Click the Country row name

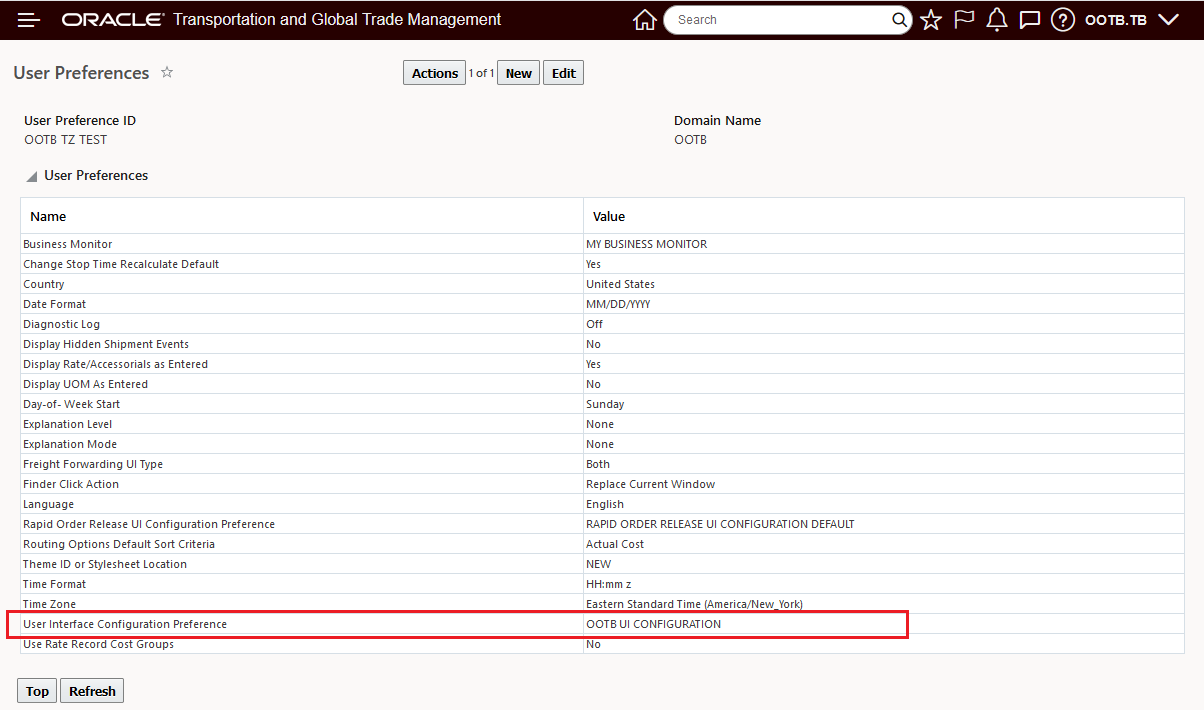pyautogui.click(x=44, y=284)
